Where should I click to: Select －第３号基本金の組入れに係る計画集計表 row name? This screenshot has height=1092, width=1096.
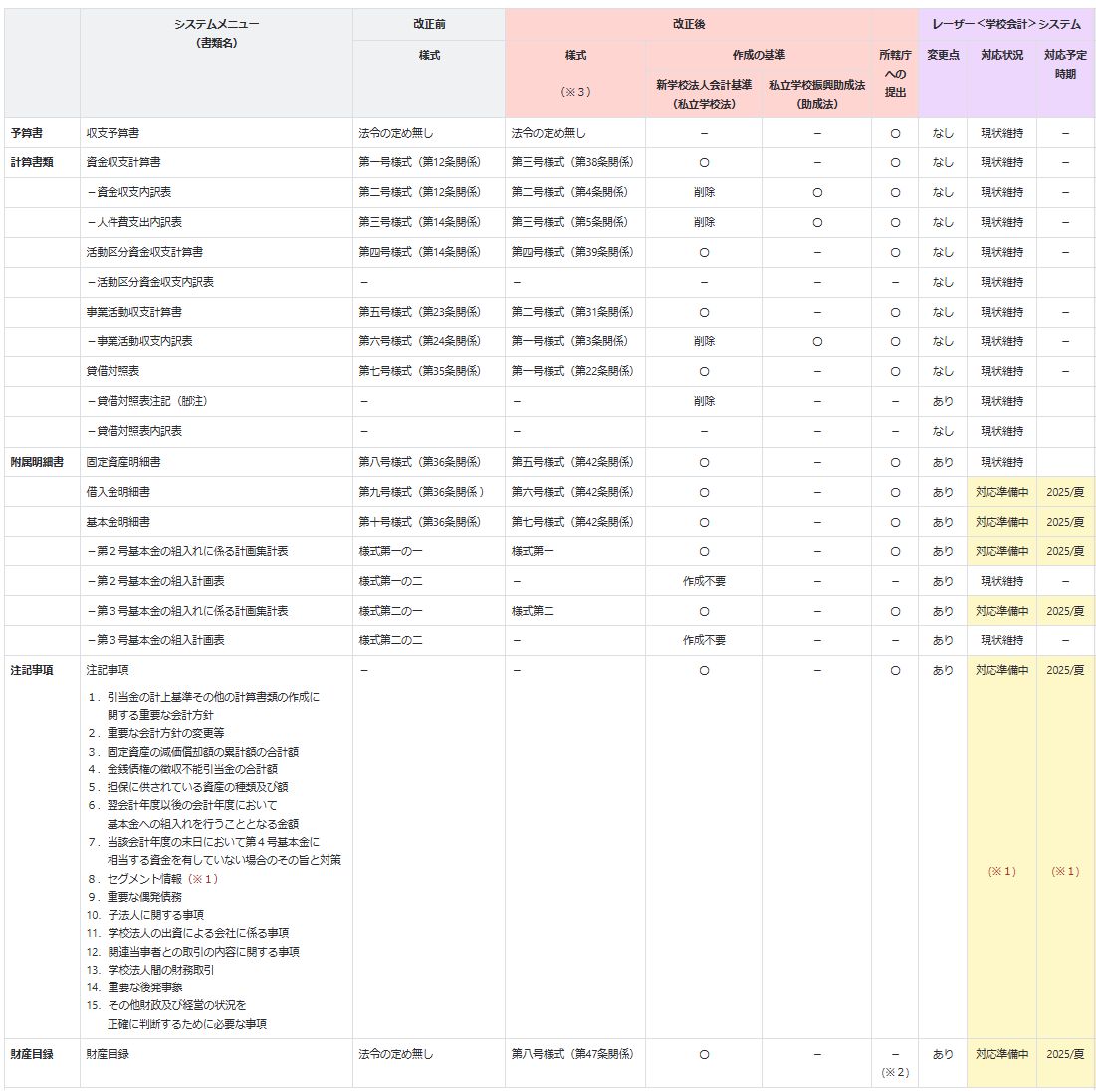click(187, 611)
